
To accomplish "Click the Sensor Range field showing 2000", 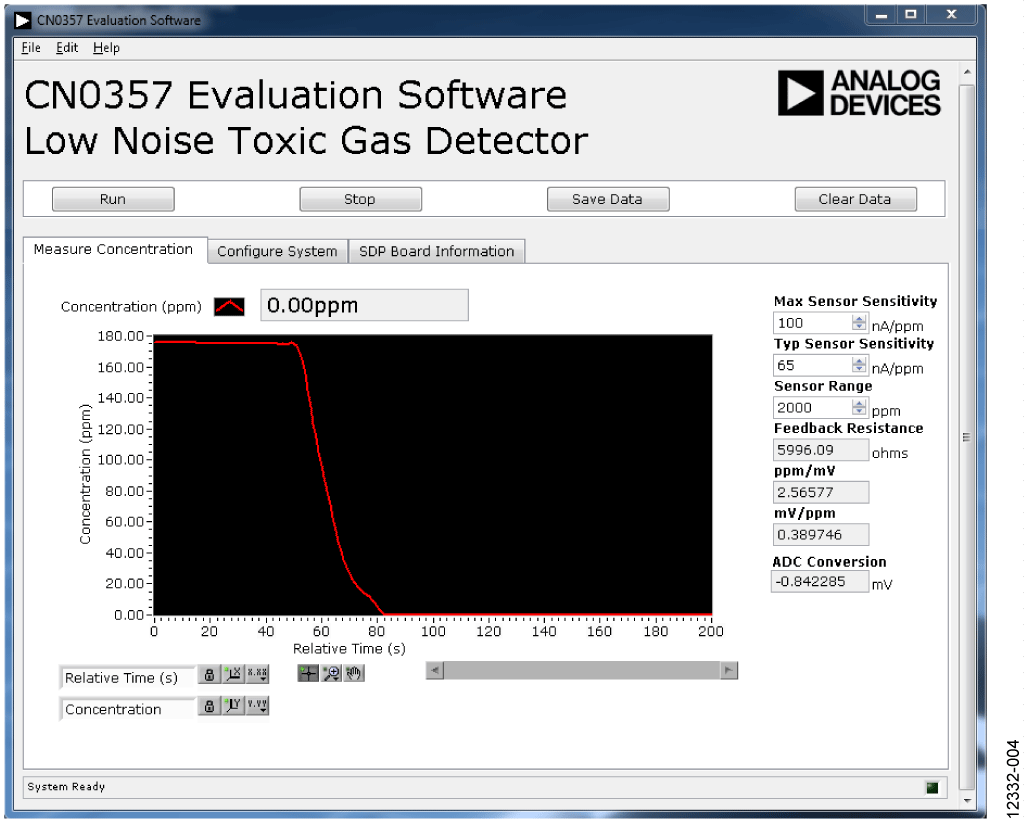I will (x=812, y=408).
